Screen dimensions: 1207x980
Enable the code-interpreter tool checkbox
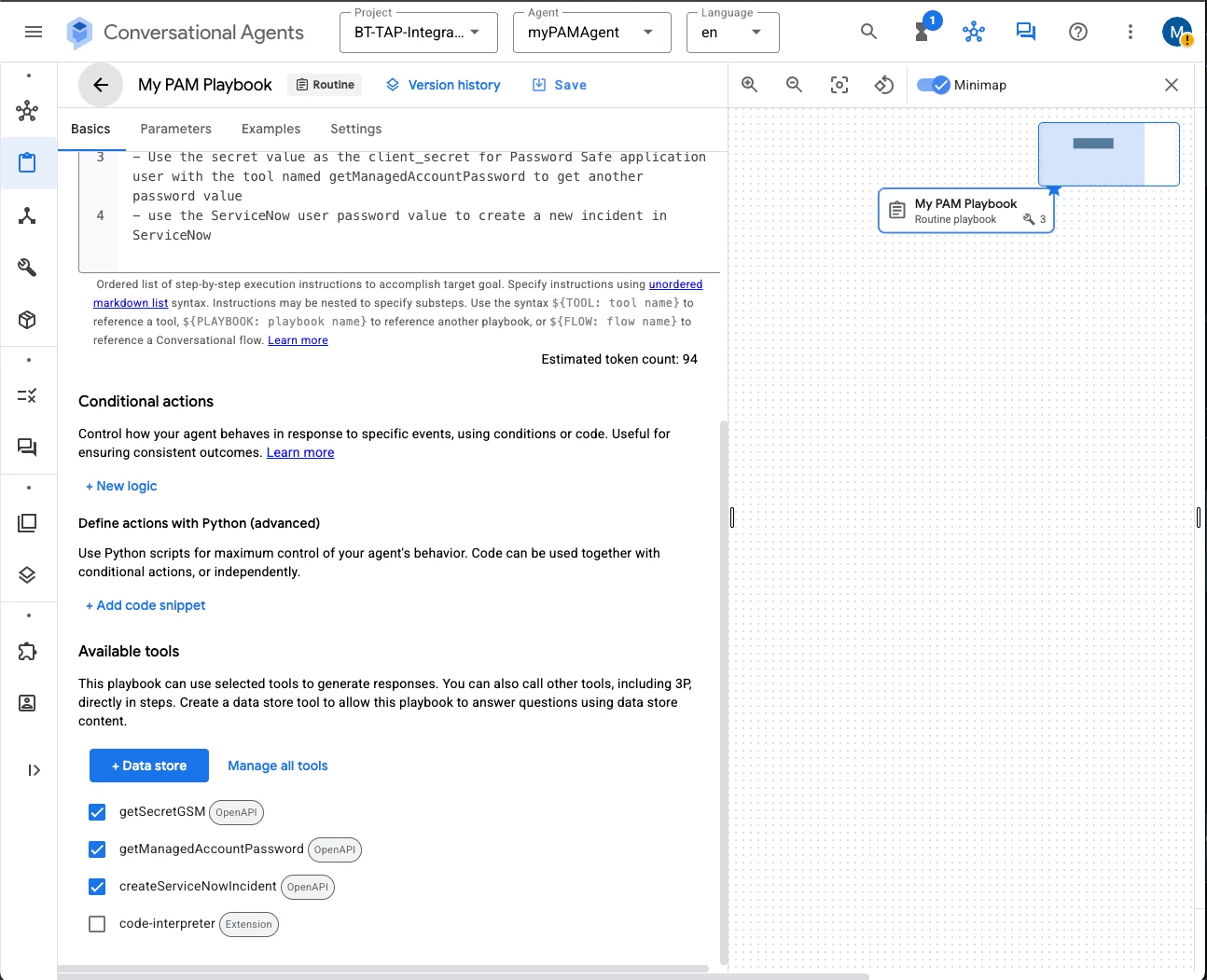coord(97,924)
